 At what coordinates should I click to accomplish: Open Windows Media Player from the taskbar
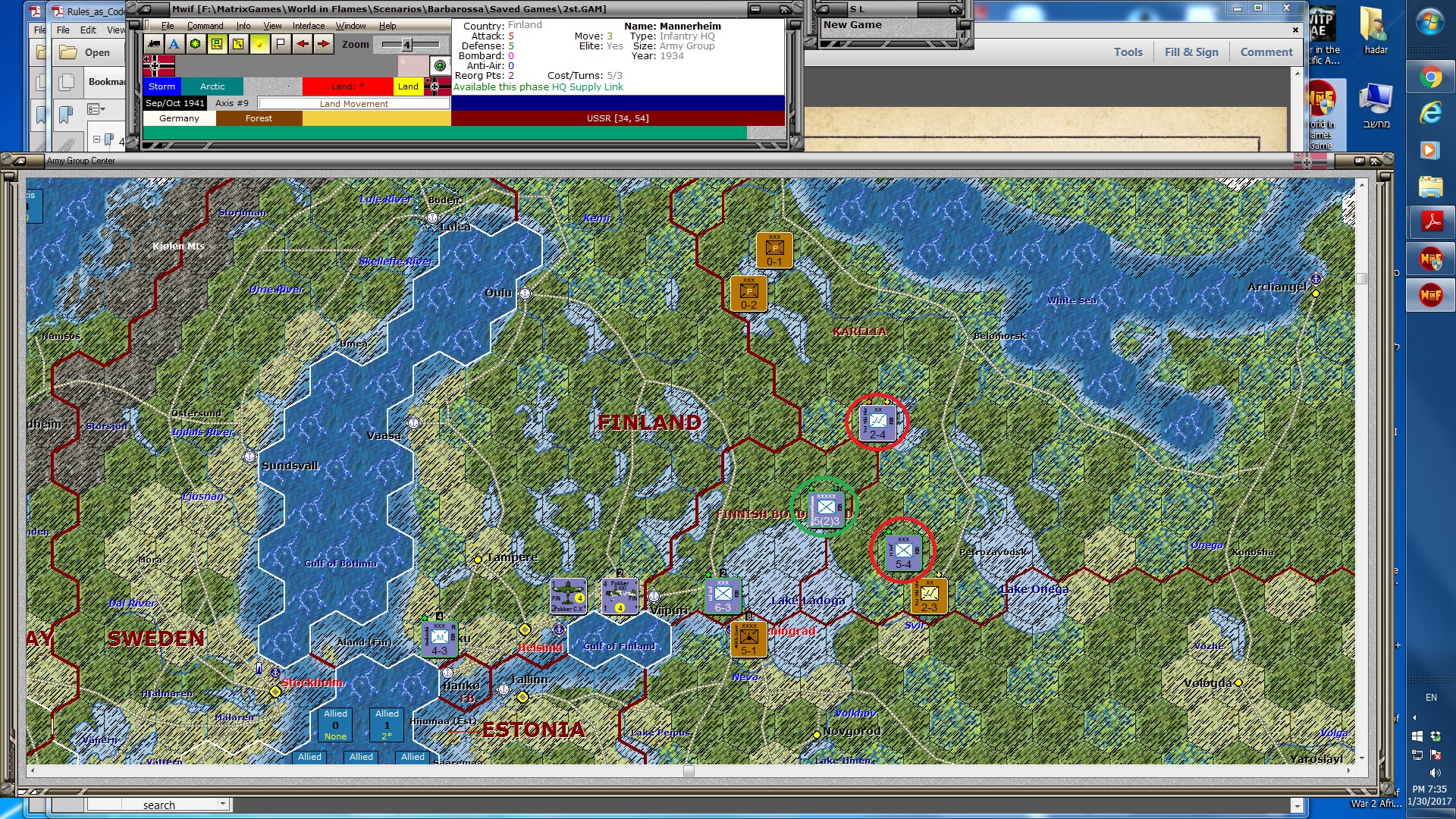point(1431,149)
